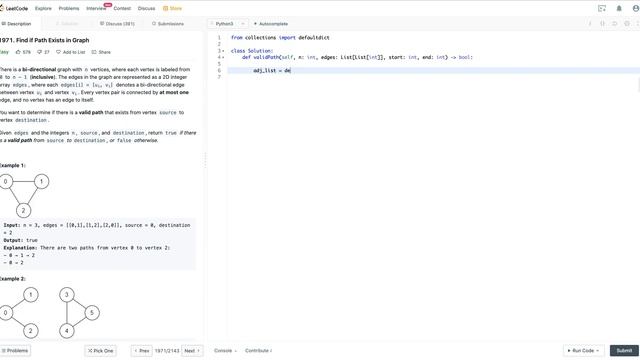Go to previous problem with Prev
The height and width of the screenshot is (360, 640).
click(142, 351)
